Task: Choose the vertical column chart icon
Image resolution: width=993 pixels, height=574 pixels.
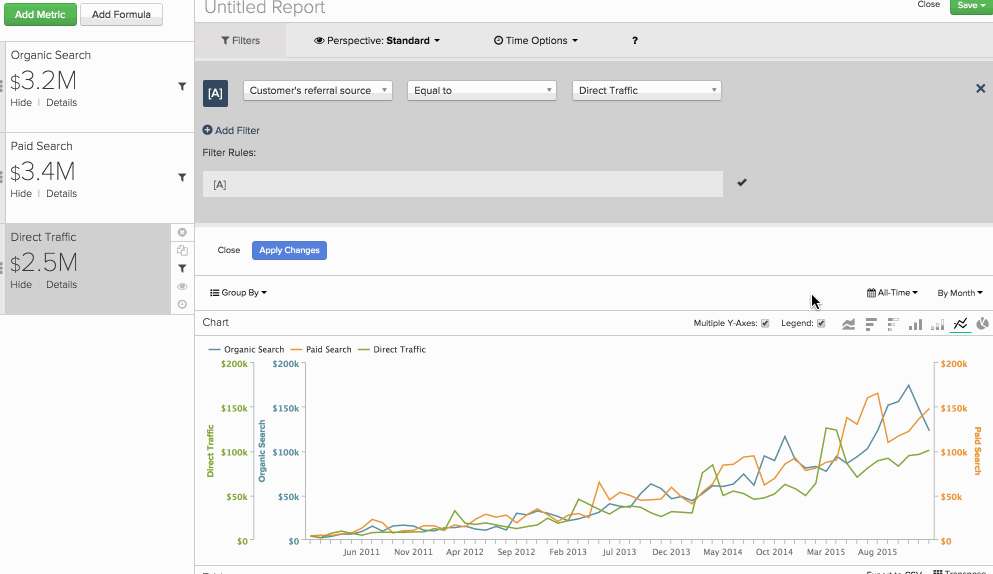Action: click(x=915, y=324)
